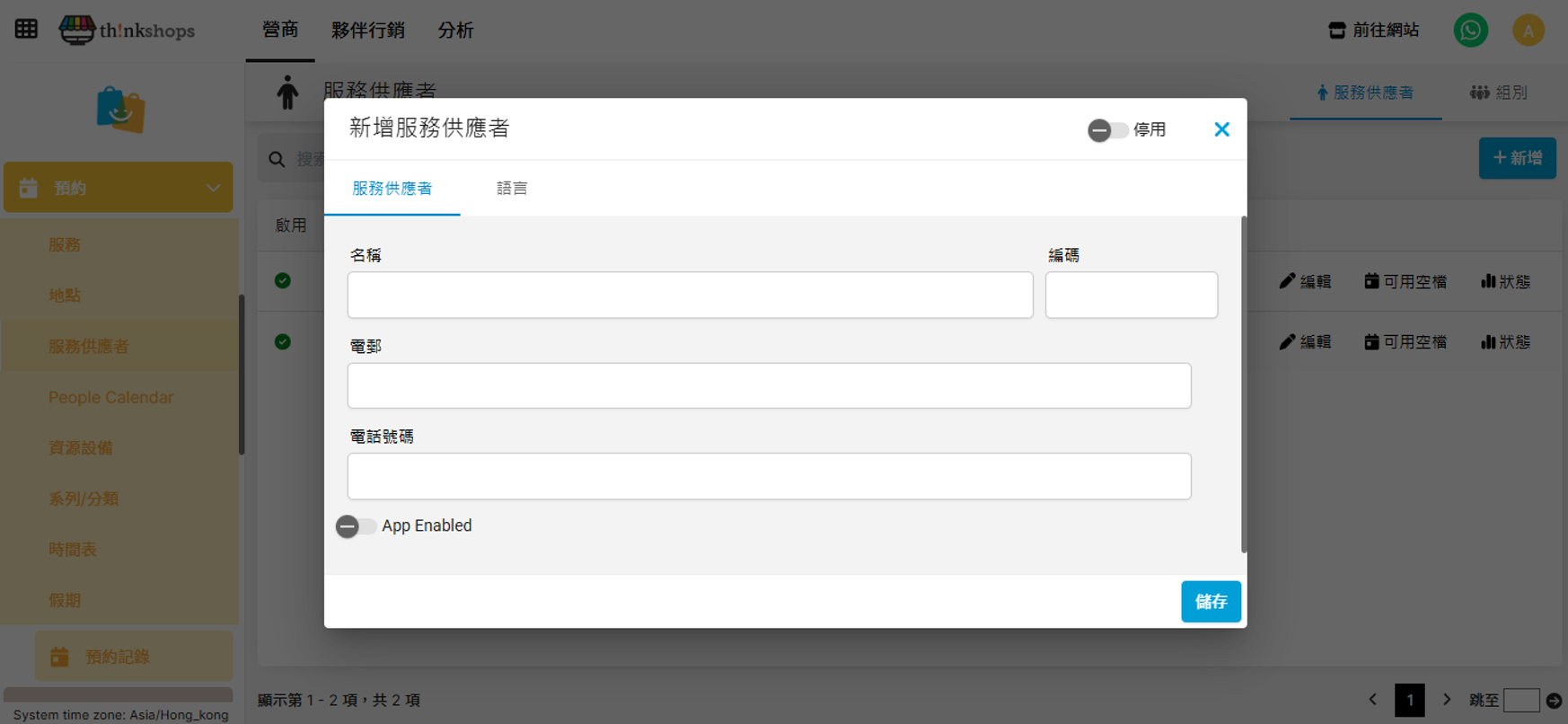Click the previous page arrow icon
The width and height of the screenshot is (1568, 724).
pos(1372,700)
